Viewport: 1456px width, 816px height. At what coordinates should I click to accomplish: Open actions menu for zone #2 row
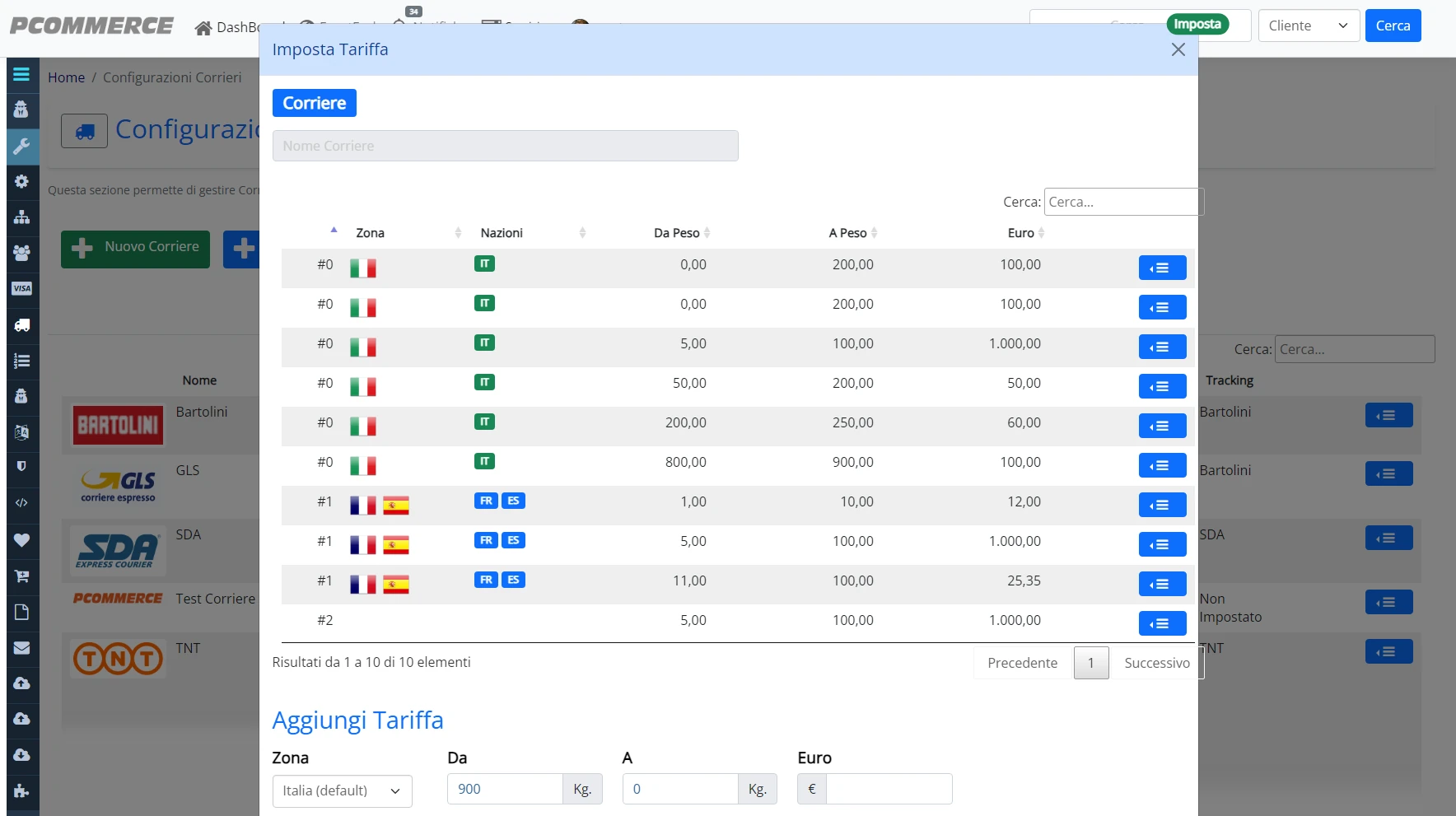point(1162,623)
